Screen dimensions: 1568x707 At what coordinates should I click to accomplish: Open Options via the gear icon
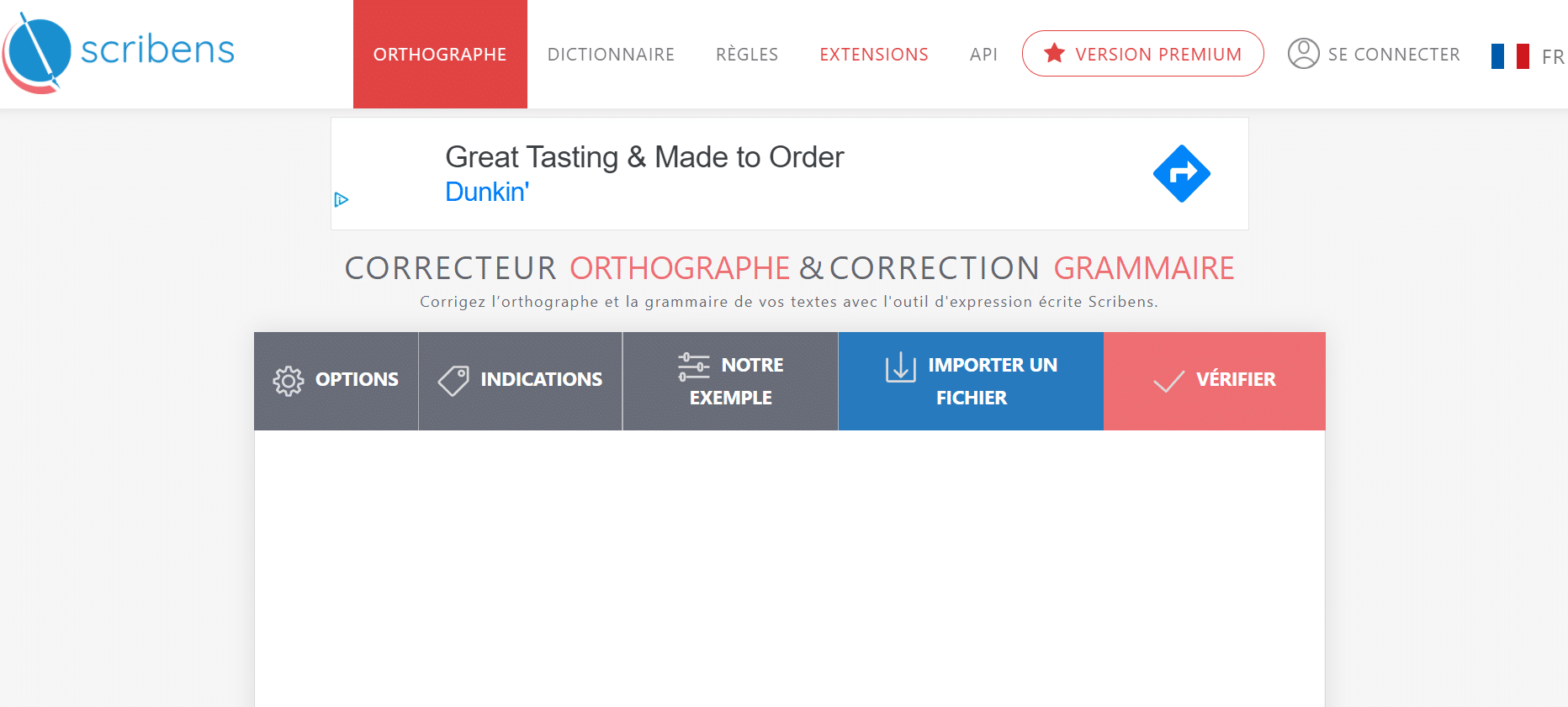[289, 380]
